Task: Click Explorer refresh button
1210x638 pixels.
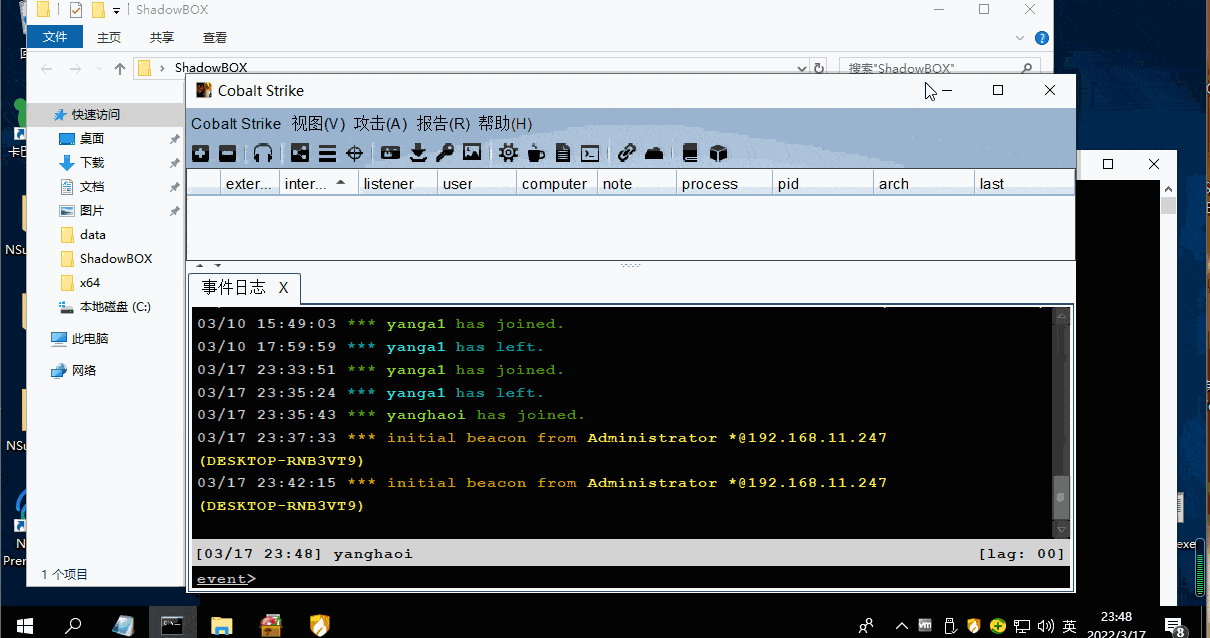Action: coord(819,68)
